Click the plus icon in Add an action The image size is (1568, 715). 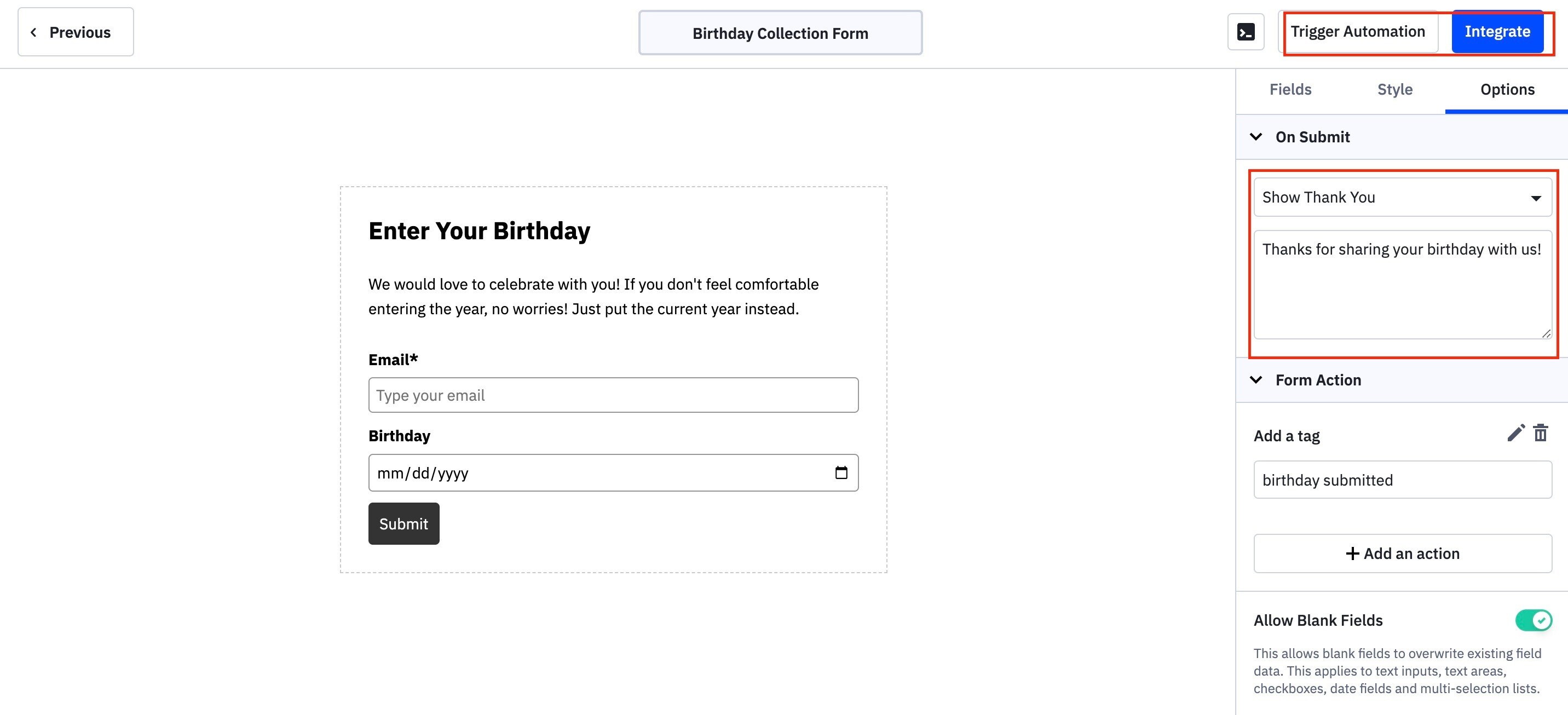pos(1352,553)
